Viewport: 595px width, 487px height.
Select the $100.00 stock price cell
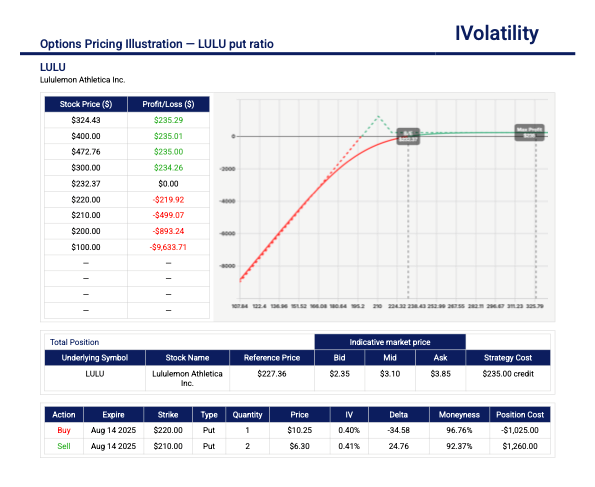pyautogui.click(x=86, y=247)
